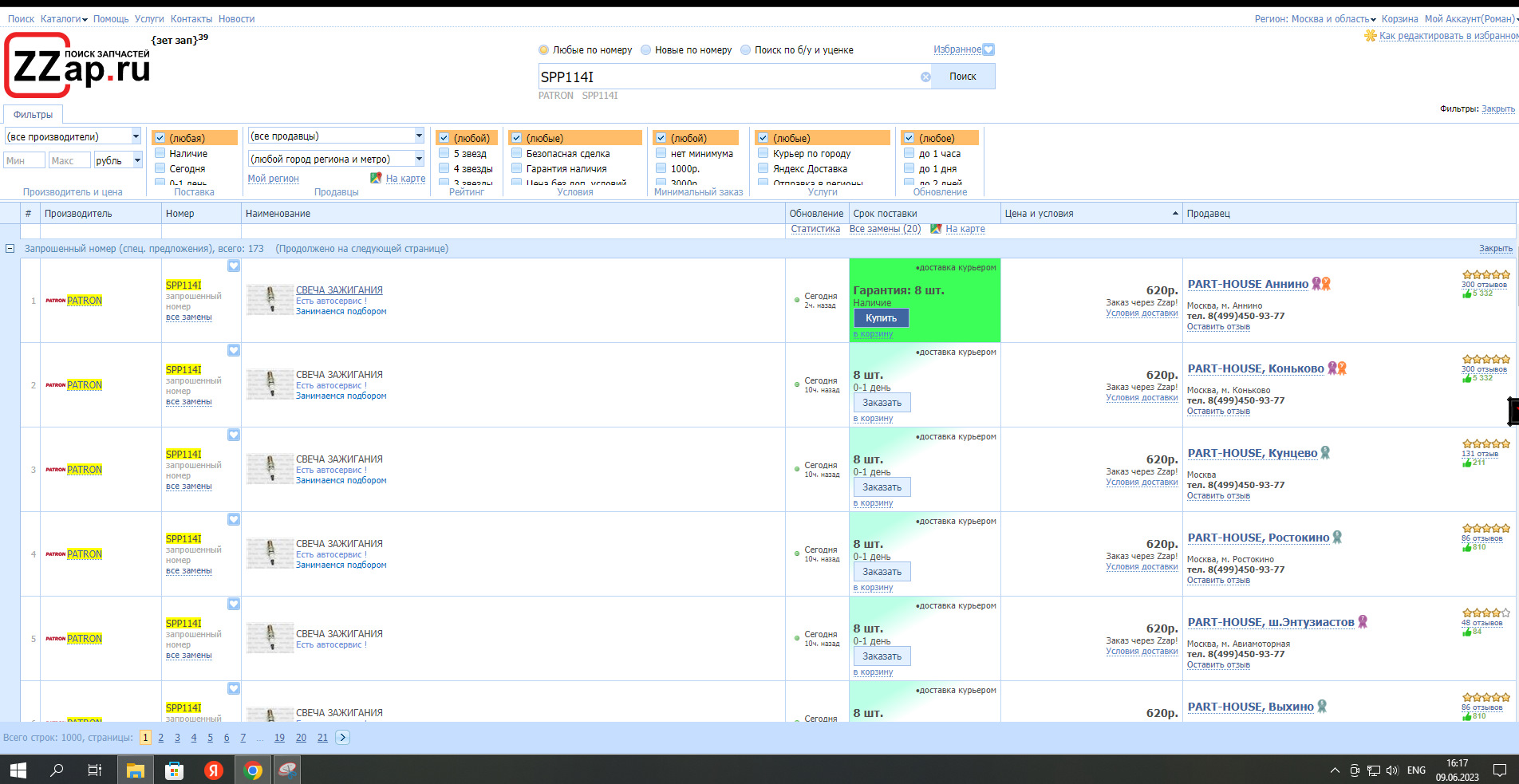Viewport: 1519px width, 784px height.
Task: Check Яндекс Доставка filter
Action: click(x=763, y=168)
